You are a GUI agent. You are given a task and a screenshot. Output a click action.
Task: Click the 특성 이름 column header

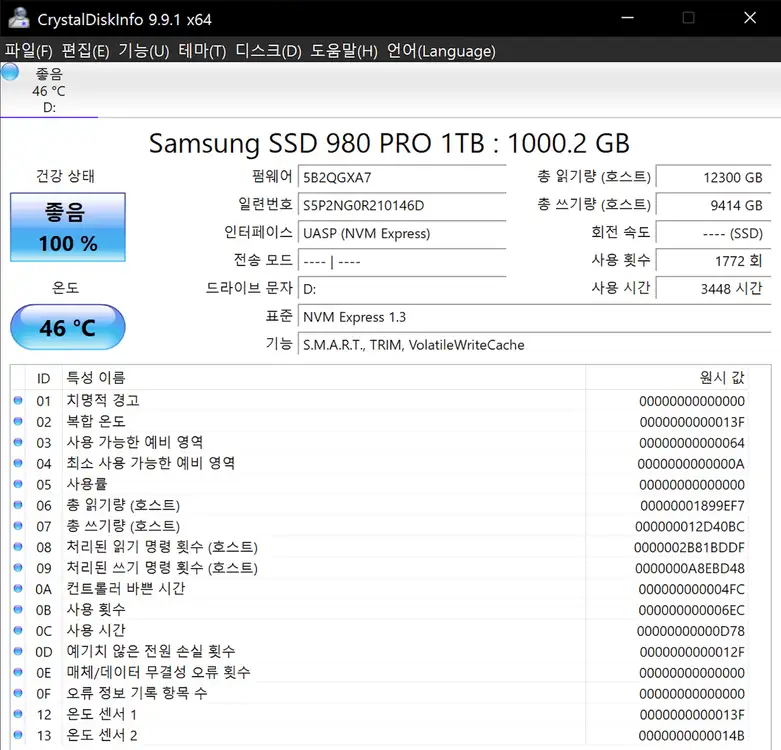point(324,378)
